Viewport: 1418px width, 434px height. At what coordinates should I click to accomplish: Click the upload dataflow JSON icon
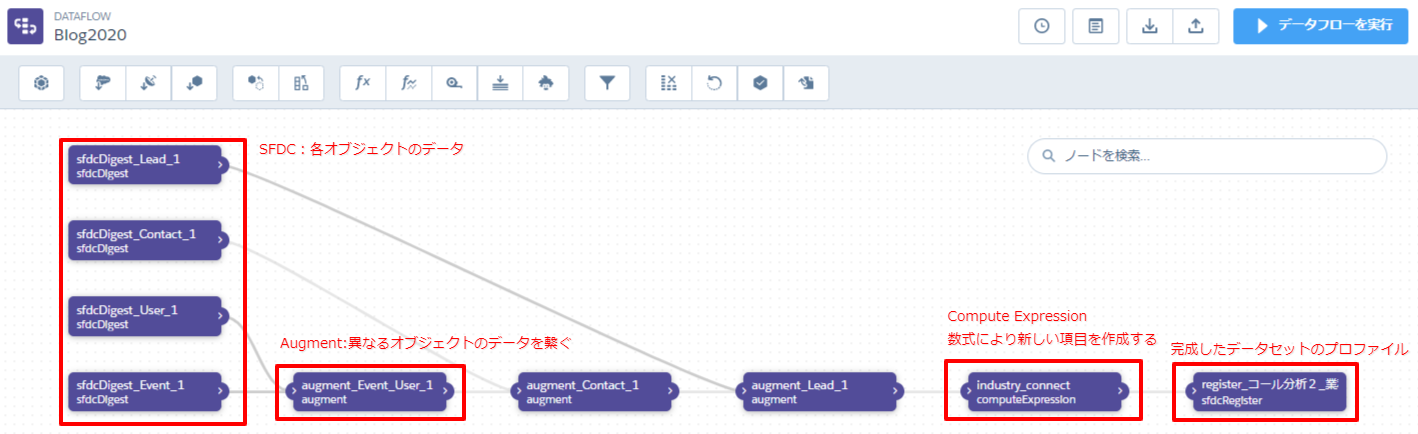[1195, 26]
